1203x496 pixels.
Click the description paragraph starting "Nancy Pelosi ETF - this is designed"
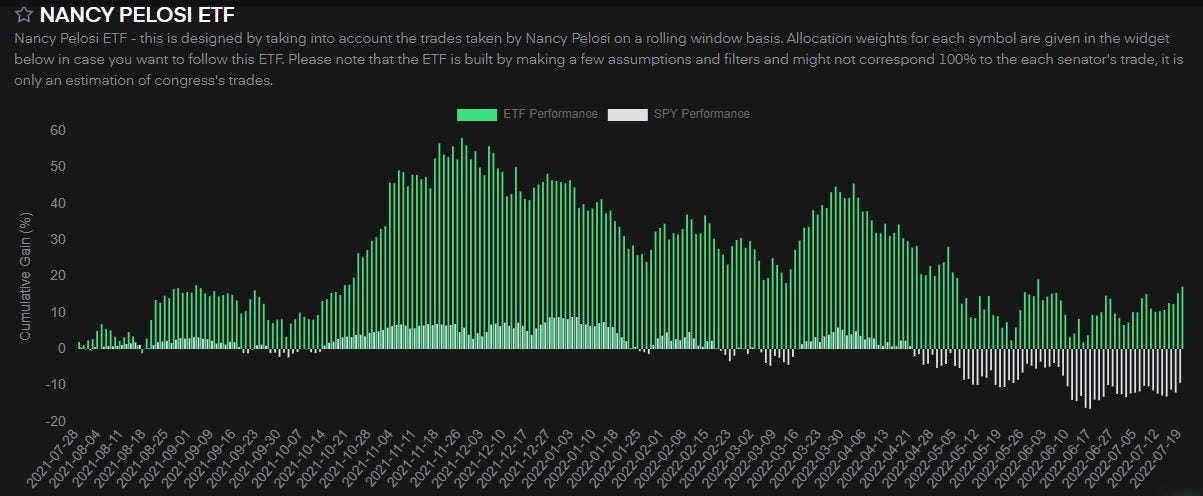[x=601, y=60]
